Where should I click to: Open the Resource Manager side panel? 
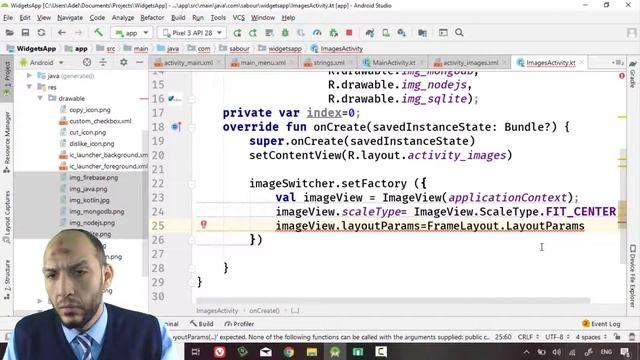7,142
